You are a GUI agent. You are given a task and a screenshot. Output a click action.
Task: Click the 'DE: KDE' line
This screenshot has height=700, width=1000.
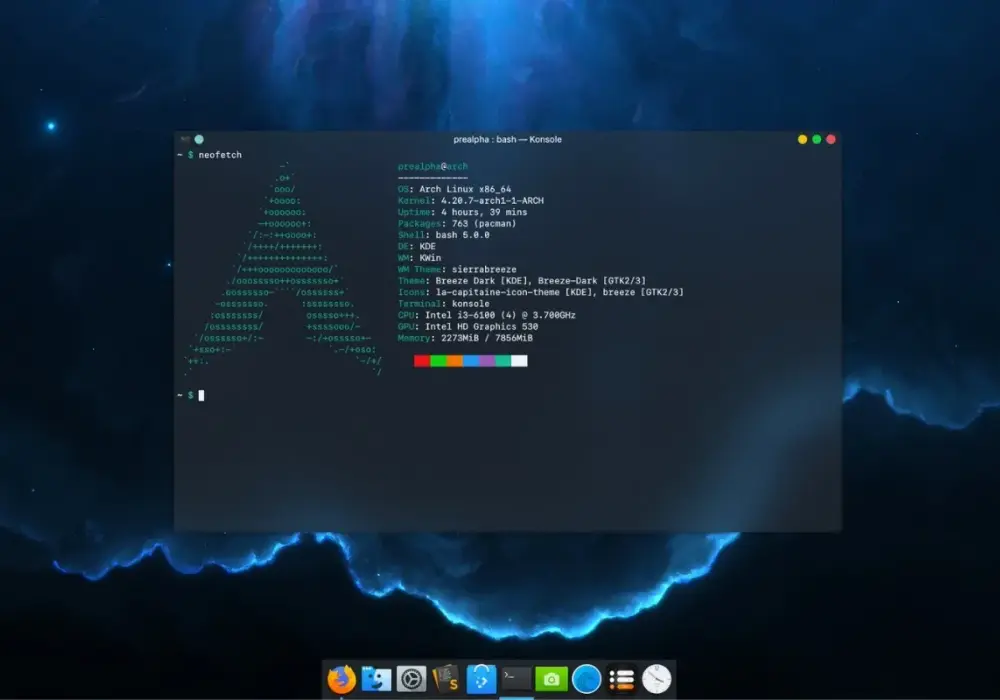(x=416, y=247)
